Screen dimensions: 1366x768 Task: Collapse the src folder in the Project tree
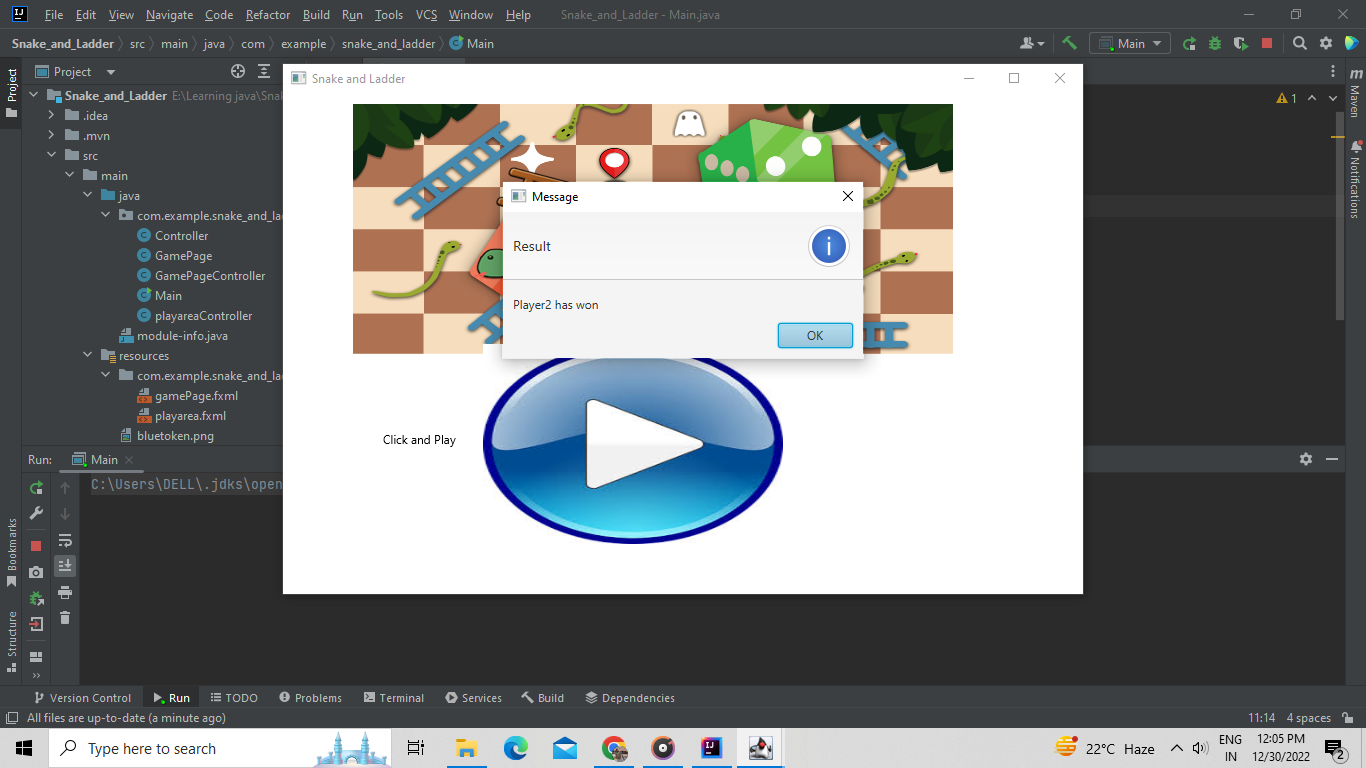pos(51,155)
